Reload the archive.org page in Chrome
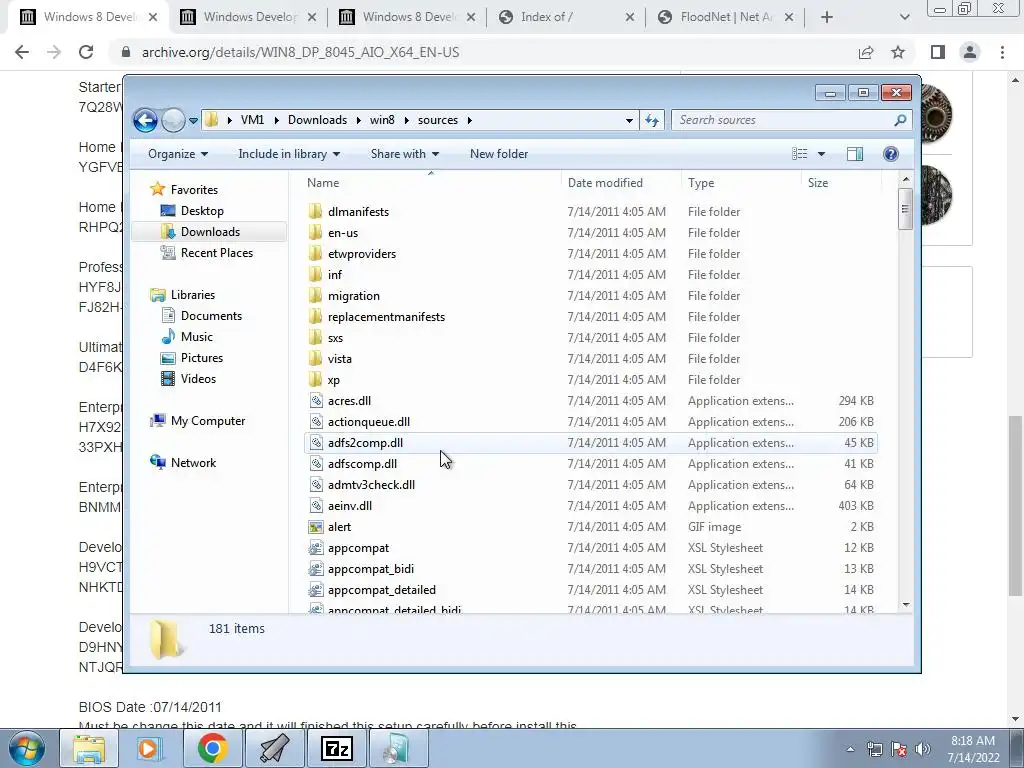Viewport: 1024px width, 768px height. pyautogui.click(x=86, y=52)
